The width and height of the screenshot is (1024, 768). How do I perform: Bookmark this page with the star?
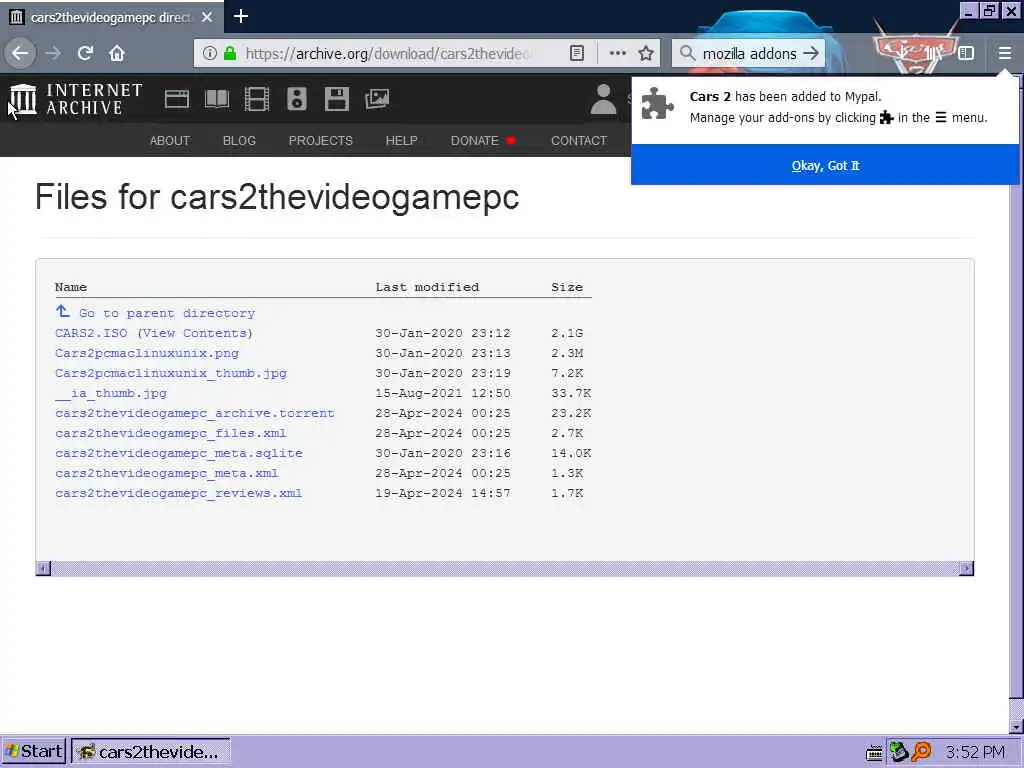(x=646, y=53)
